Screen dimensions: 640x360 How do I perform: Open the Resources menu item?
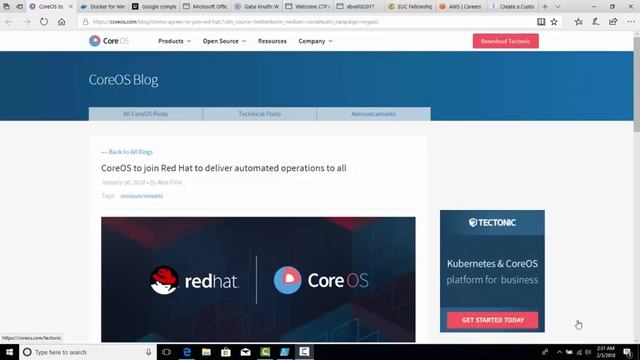(x=272, y=41)
